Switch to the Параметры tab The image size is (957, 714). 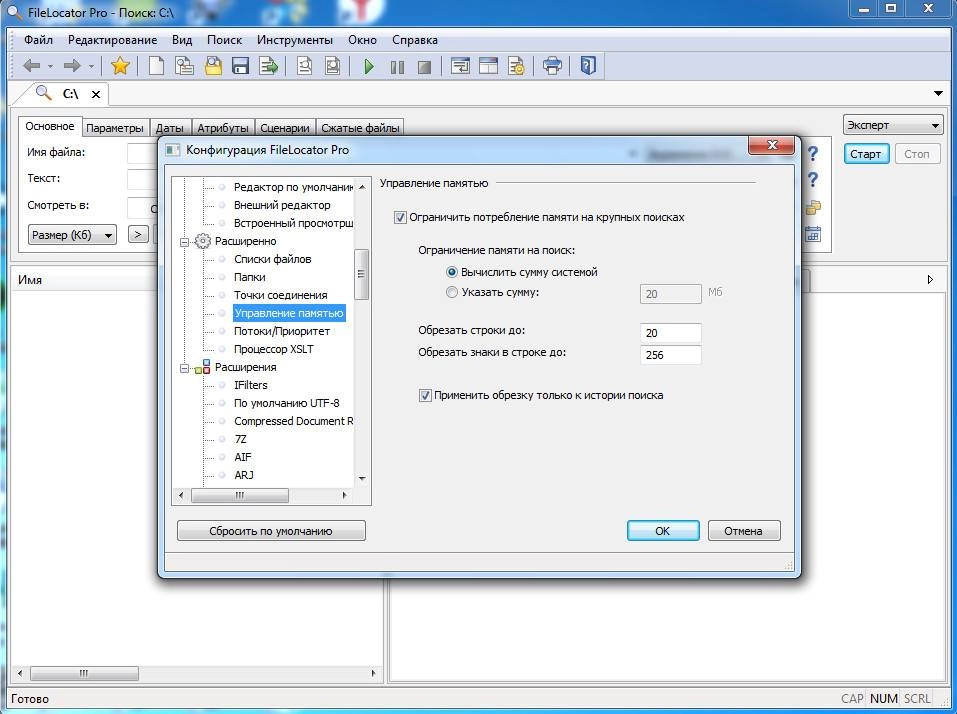point(115,128)
